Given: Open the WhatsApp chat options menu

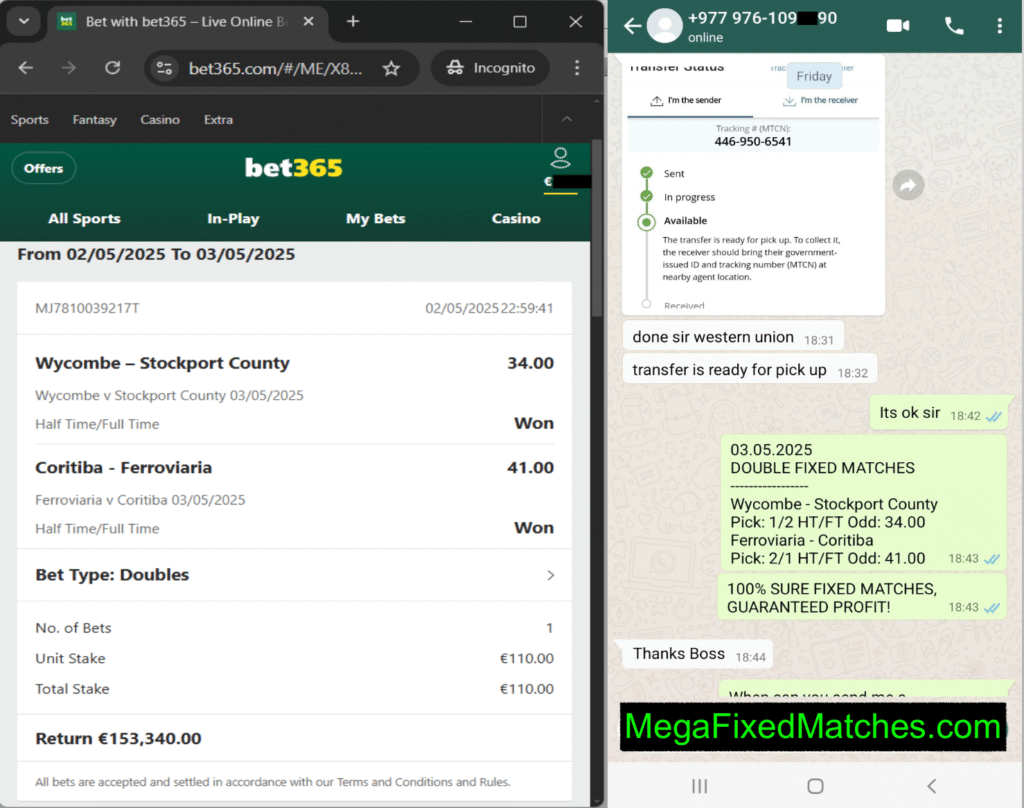Looking at the screenshot, I should tap(999, 26).
